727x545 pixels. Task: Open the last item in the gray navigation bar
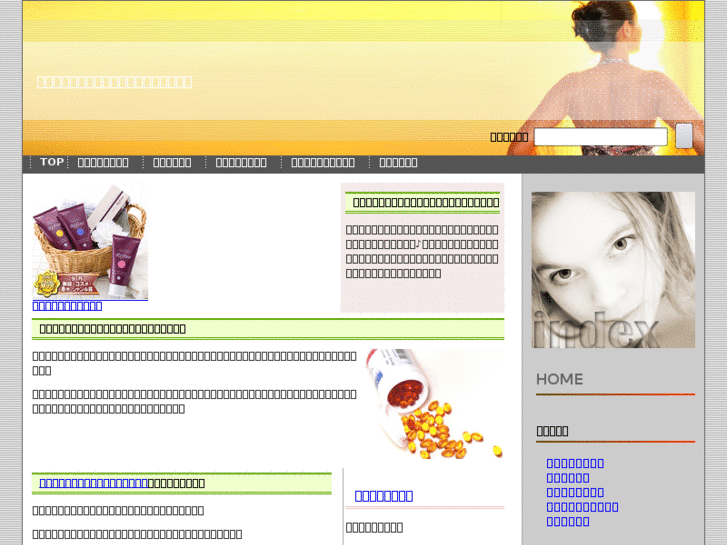point(398,162)
